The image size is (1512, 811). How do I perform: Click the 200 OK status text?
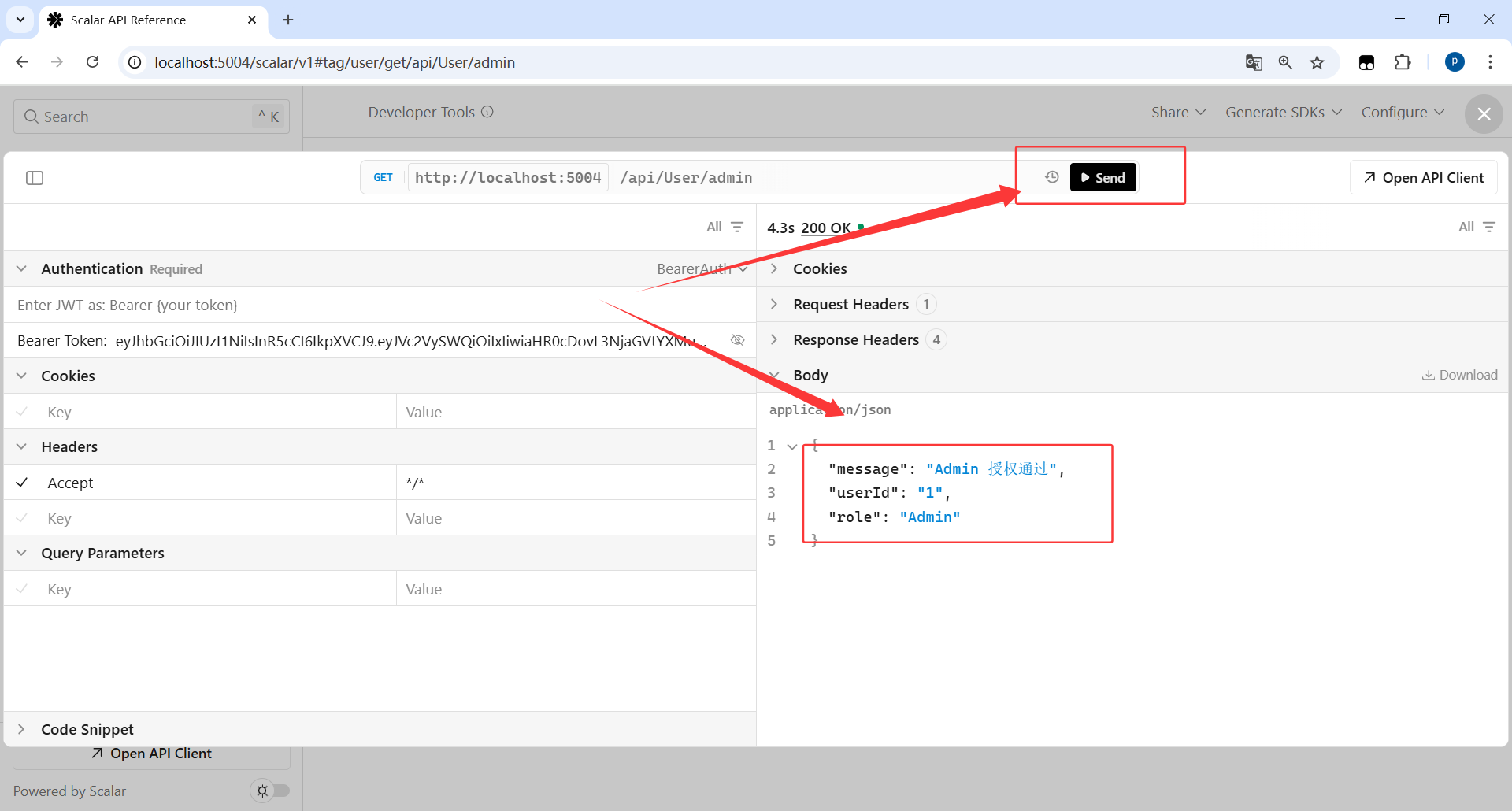pyautogui.click(x=826, y=228)
